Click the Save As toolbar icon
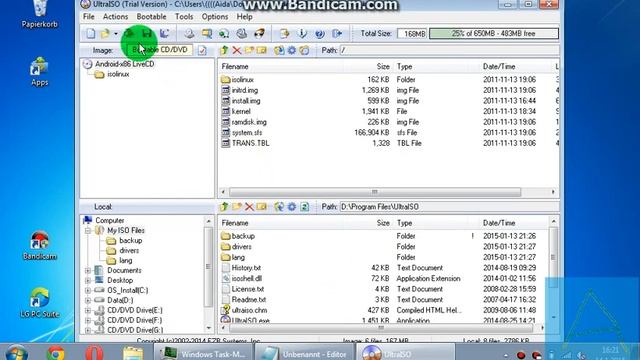Image resolution: width=640 pixels, height=360 pixels. click(164, 33)
